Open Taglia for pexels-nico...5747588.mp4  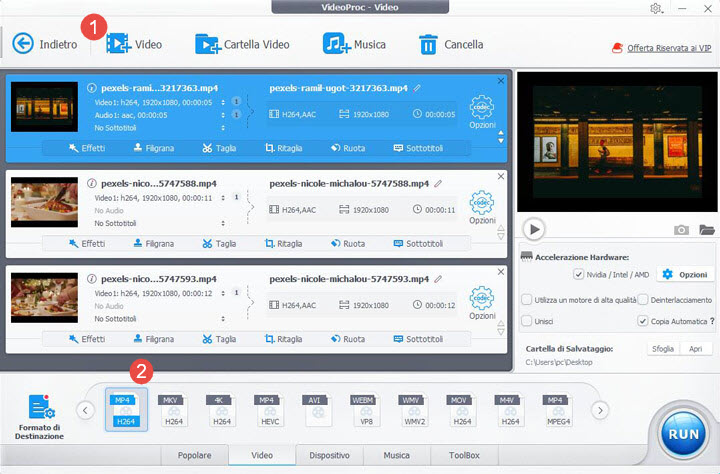(x=219, y=243)
